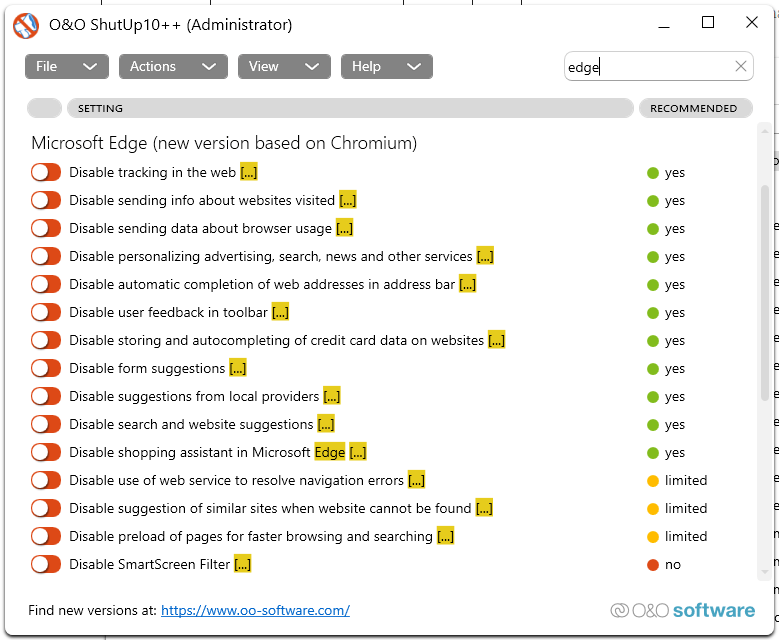Open the Actions dropdown menu
Image resolution: width=779 pixels, height=640 pixels.
tap(172, 67)
